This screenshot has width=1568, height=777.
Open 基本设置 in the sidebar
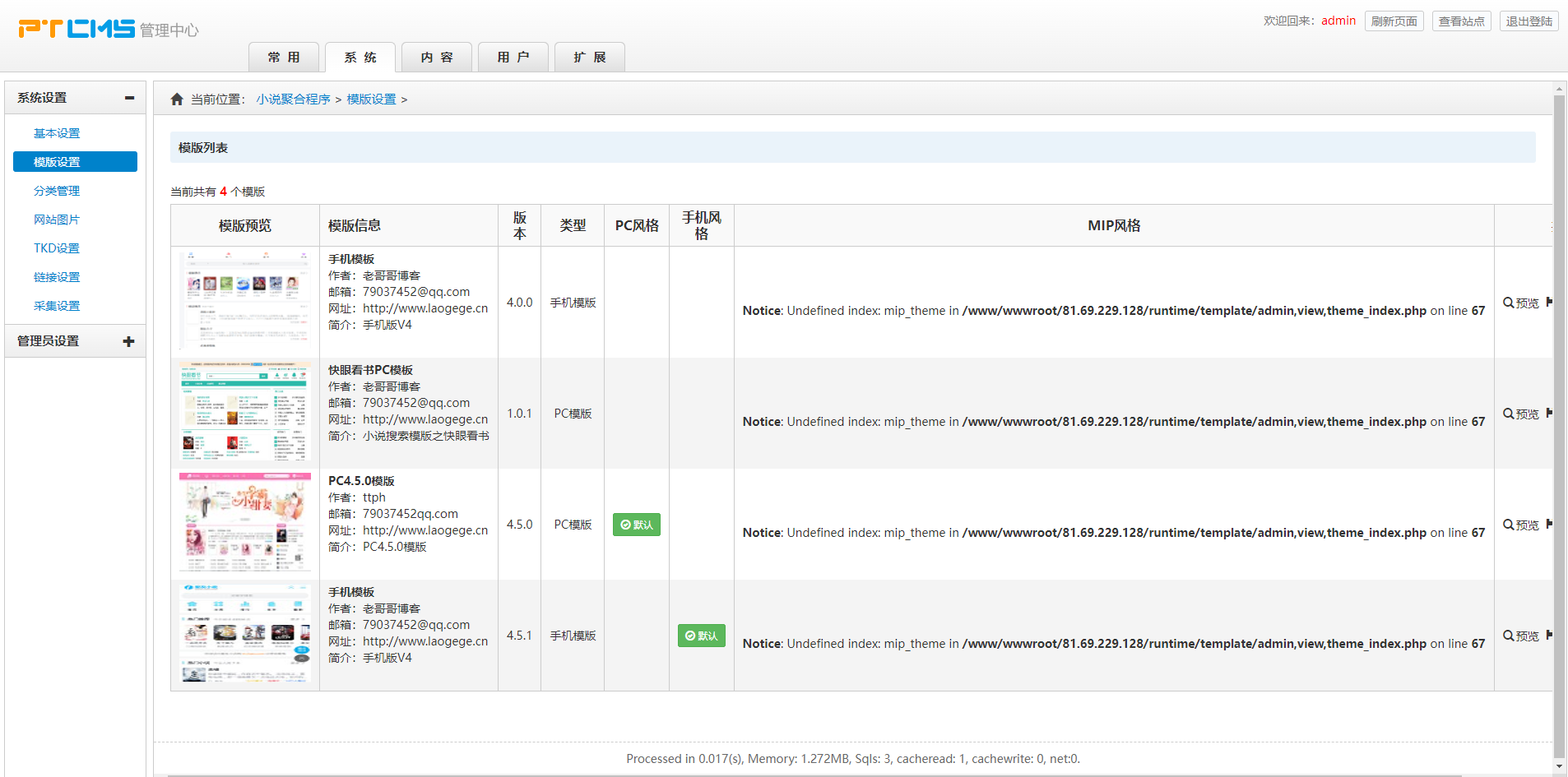point(57,133)
